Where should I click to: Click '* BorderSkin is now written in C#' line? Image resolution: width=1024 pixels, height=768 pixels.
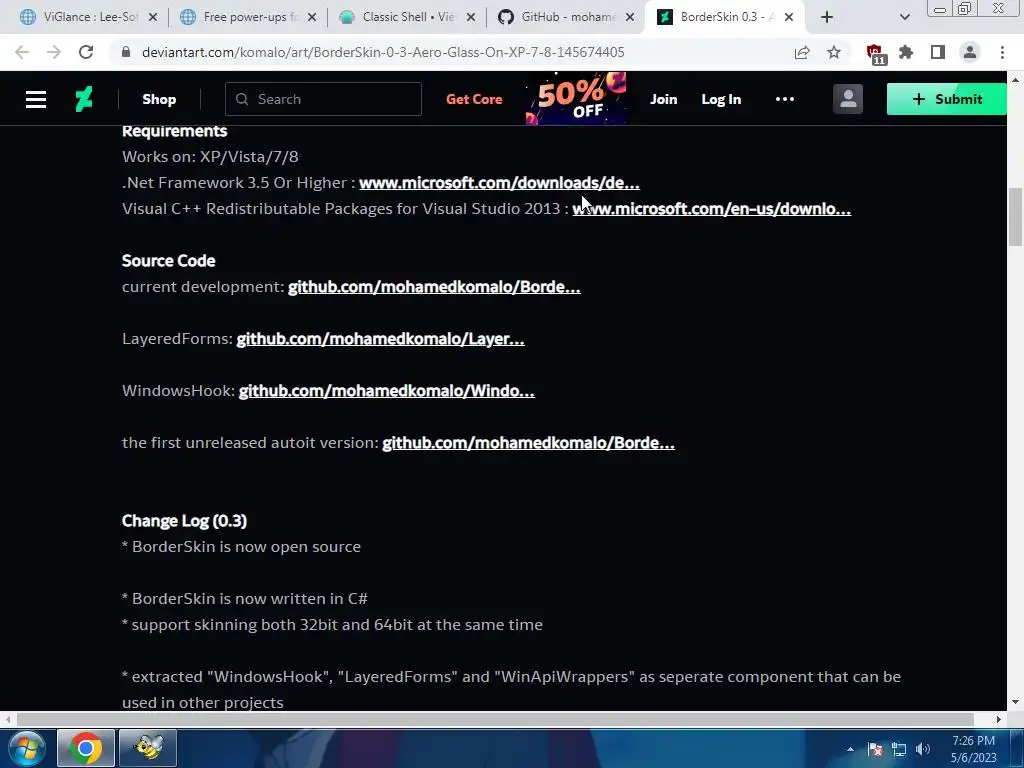point(245,599)
